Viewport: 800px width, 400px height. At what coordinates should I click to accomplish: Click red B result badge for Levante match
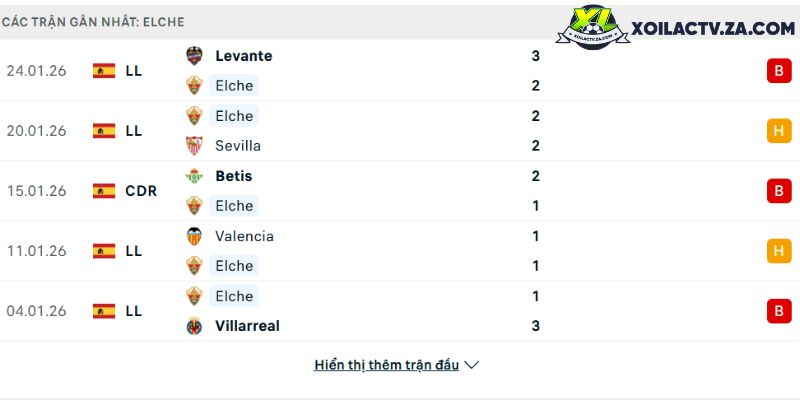779,71
